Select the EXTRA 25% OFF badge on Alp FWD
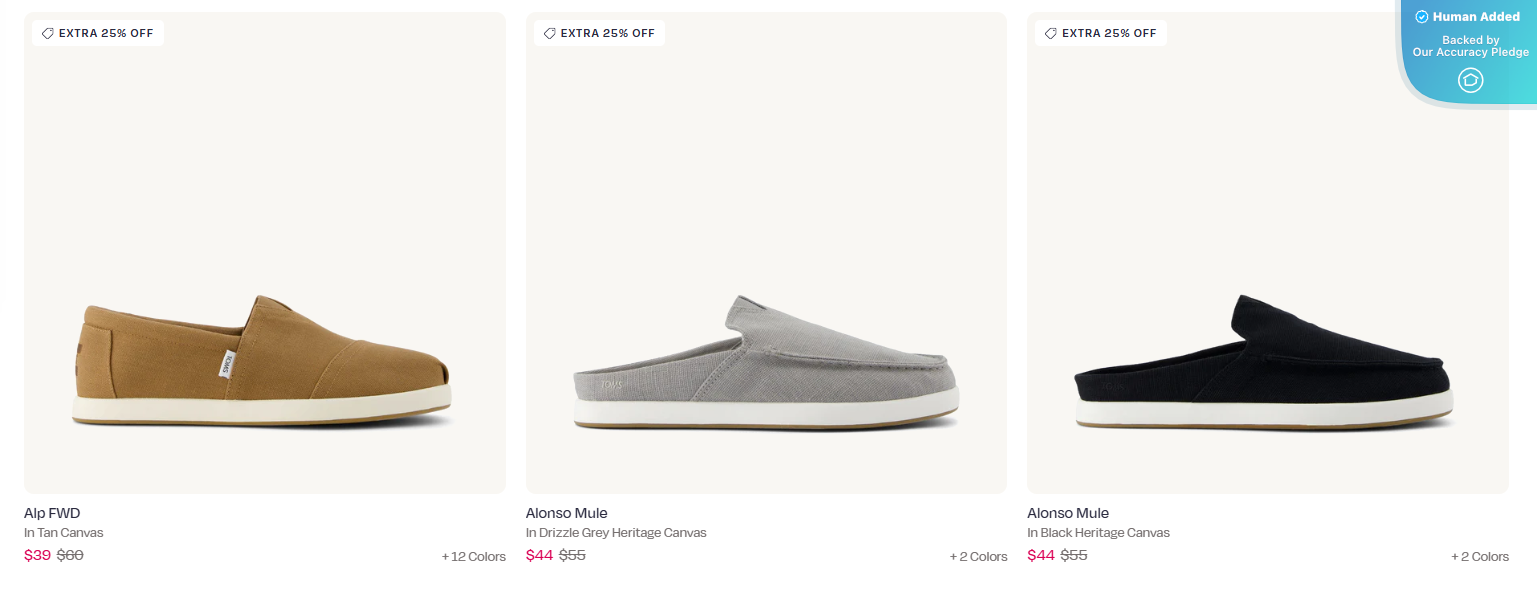 (97, 32)
